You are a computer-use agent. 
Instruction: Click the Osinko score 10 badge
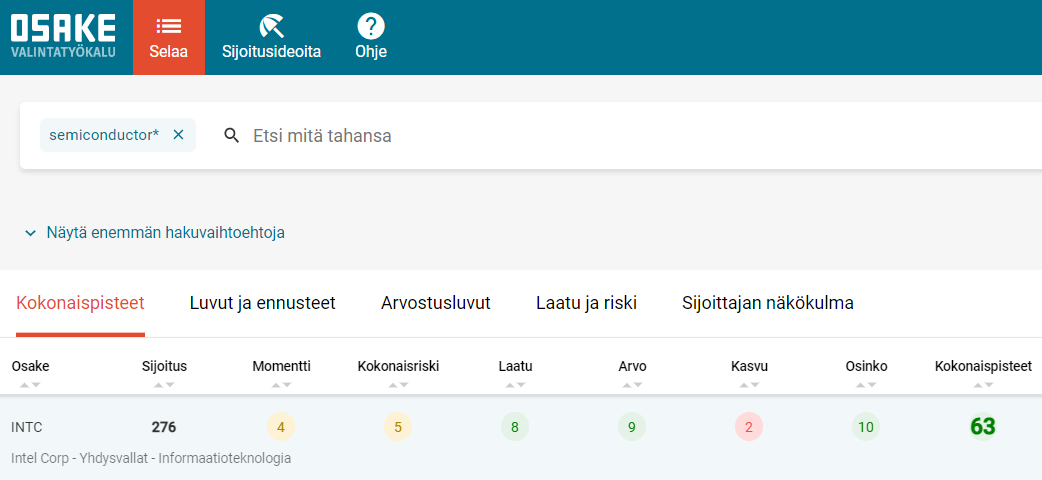tap(866, 427)
